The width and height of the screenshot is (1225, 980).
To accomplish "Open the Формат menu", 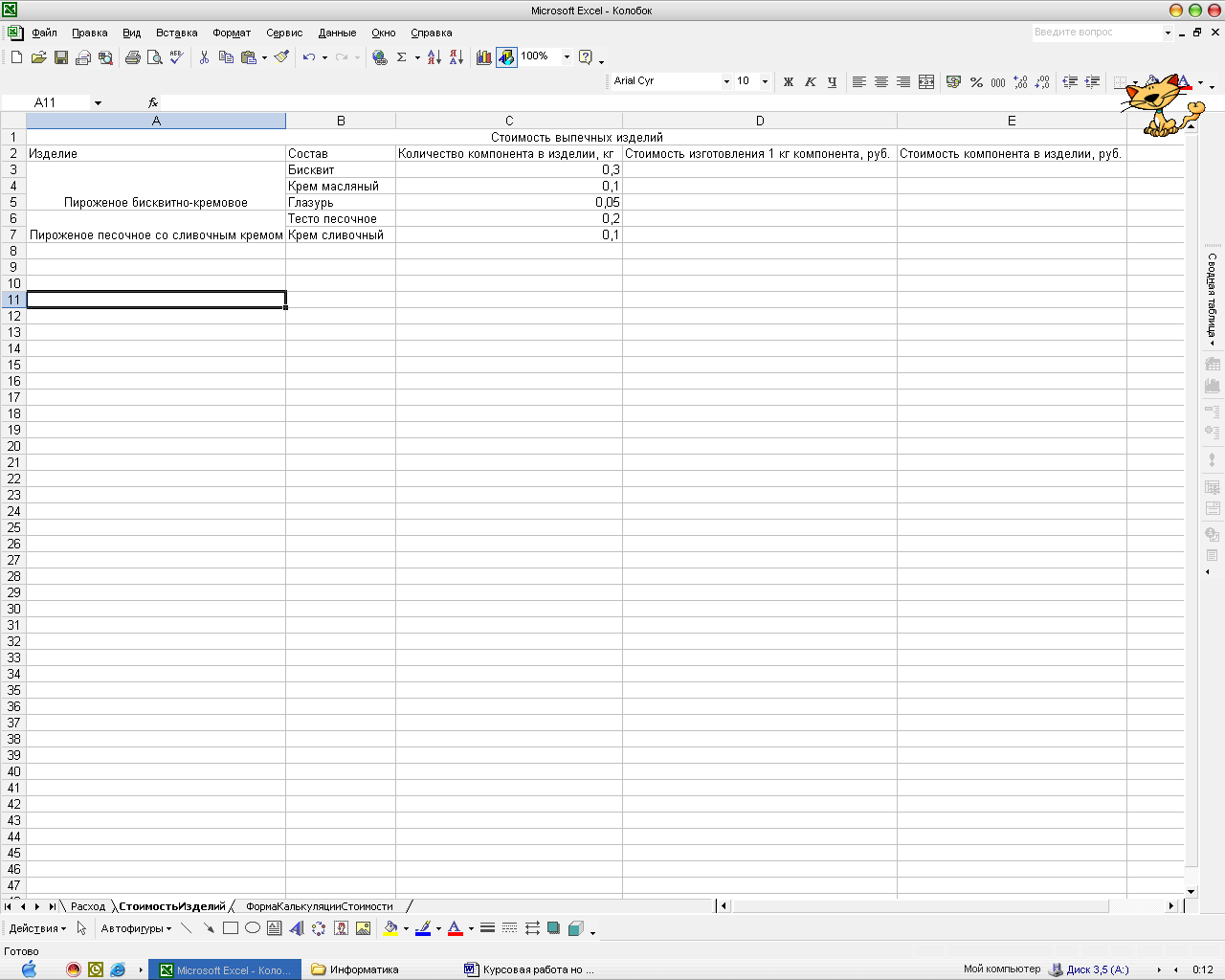I will 232,33.
